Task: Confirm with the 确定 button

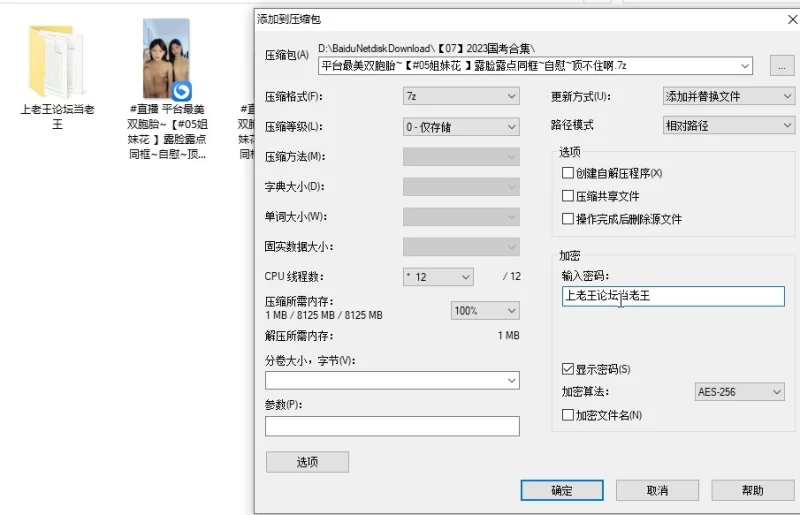Action: click(x=562, y=491)
